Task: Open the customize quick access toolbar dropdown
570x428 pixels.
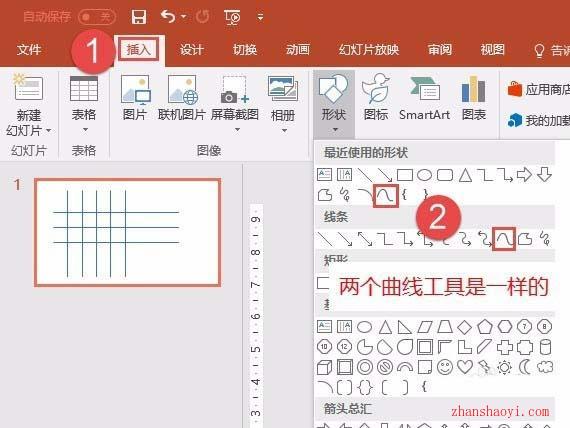Action: click(x=260, y=17)
